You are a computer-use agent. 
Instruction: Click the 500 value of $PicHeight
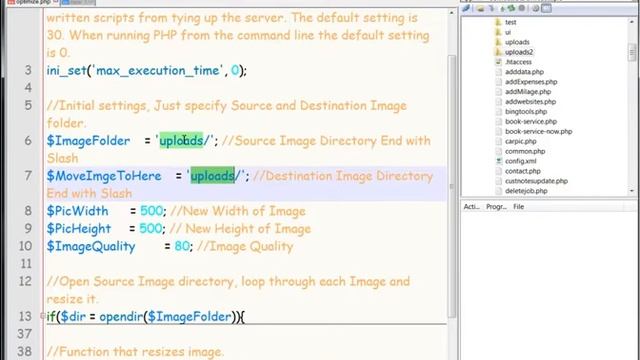151,228
